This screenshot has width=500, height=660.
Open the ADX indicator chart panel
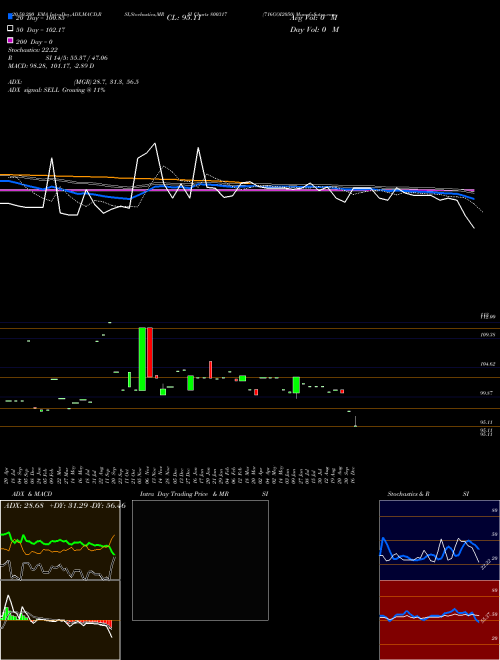60,540
